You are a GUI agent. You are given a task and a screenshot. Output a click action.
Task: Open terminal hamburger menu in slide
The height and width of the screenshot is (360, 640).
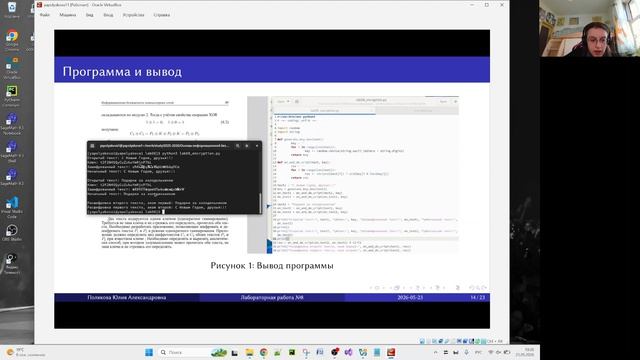(92, 146)
